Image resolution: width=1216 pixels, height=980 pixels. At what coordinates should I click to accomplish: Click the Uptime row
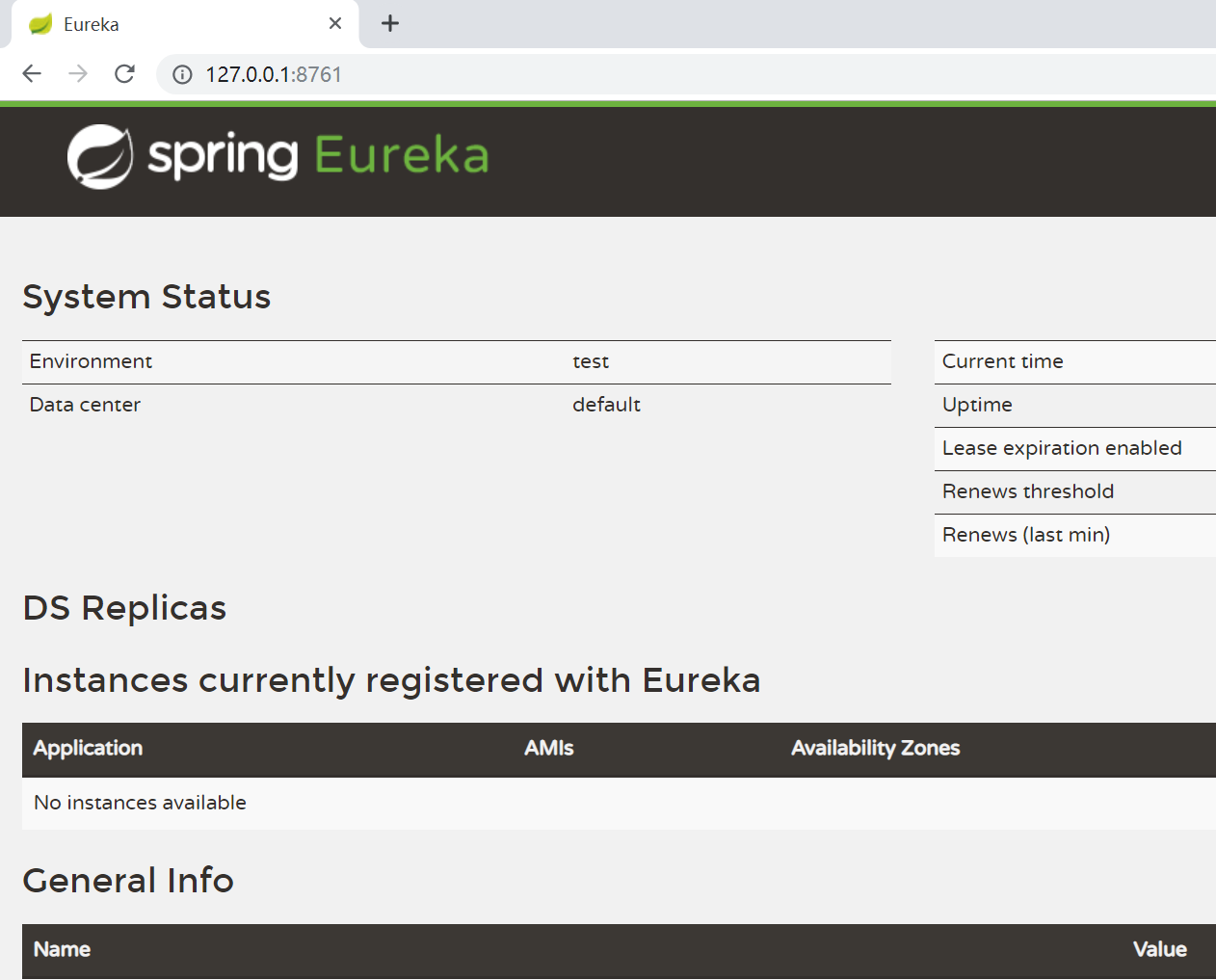[x=1075, y=405]
